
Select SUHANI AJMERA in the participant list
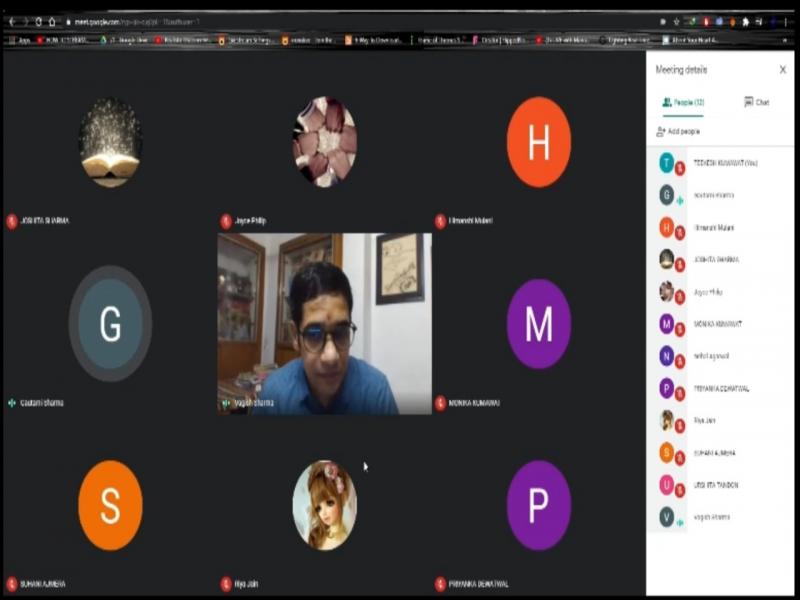tap(716, 453)
